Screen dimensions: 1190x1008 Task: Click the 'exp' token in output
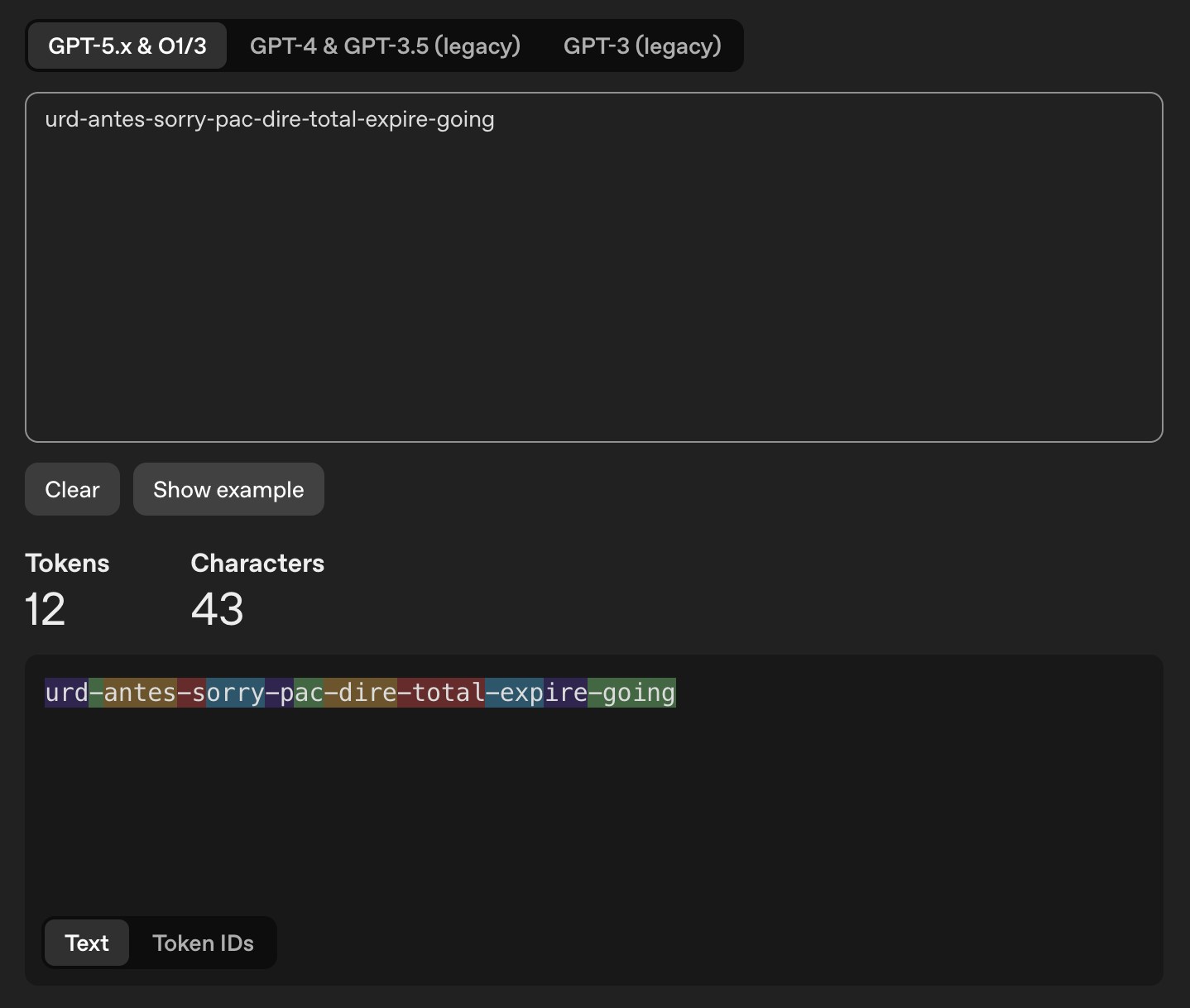click(515, 692)
